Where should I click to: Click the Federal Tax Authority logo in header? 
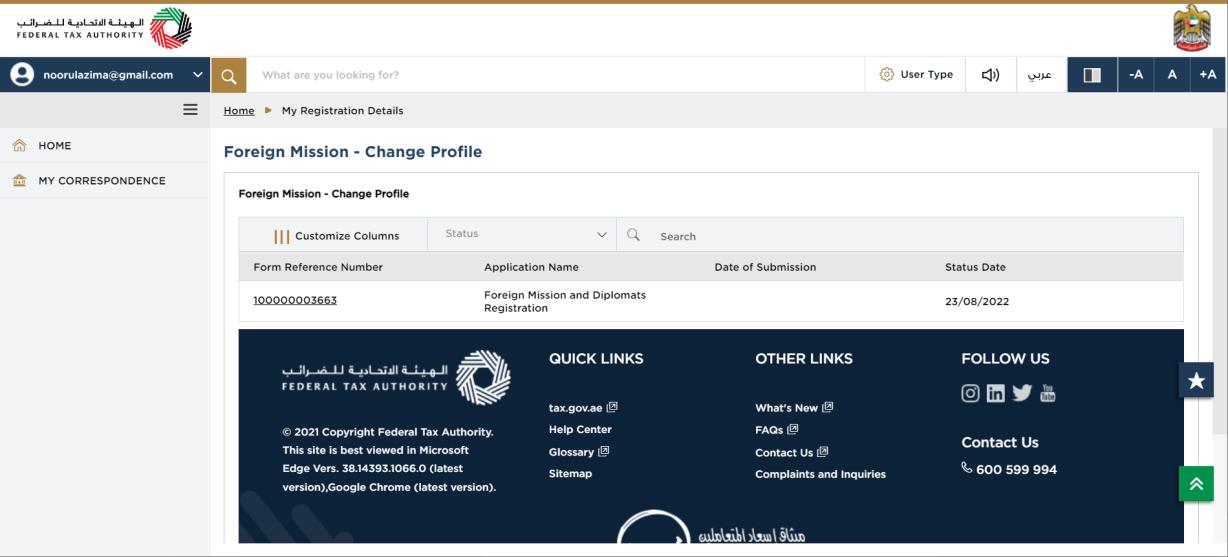104,27
